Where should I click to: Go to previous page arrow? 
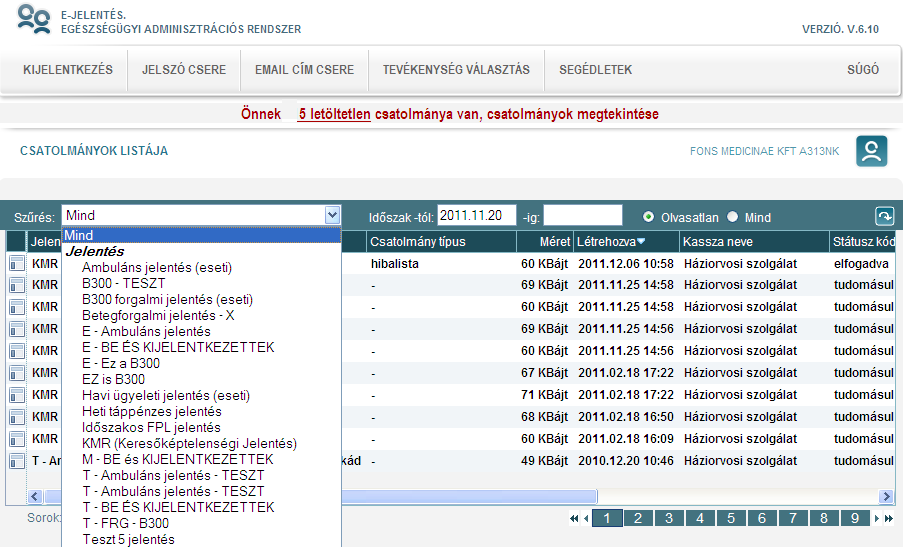[586, 518]
